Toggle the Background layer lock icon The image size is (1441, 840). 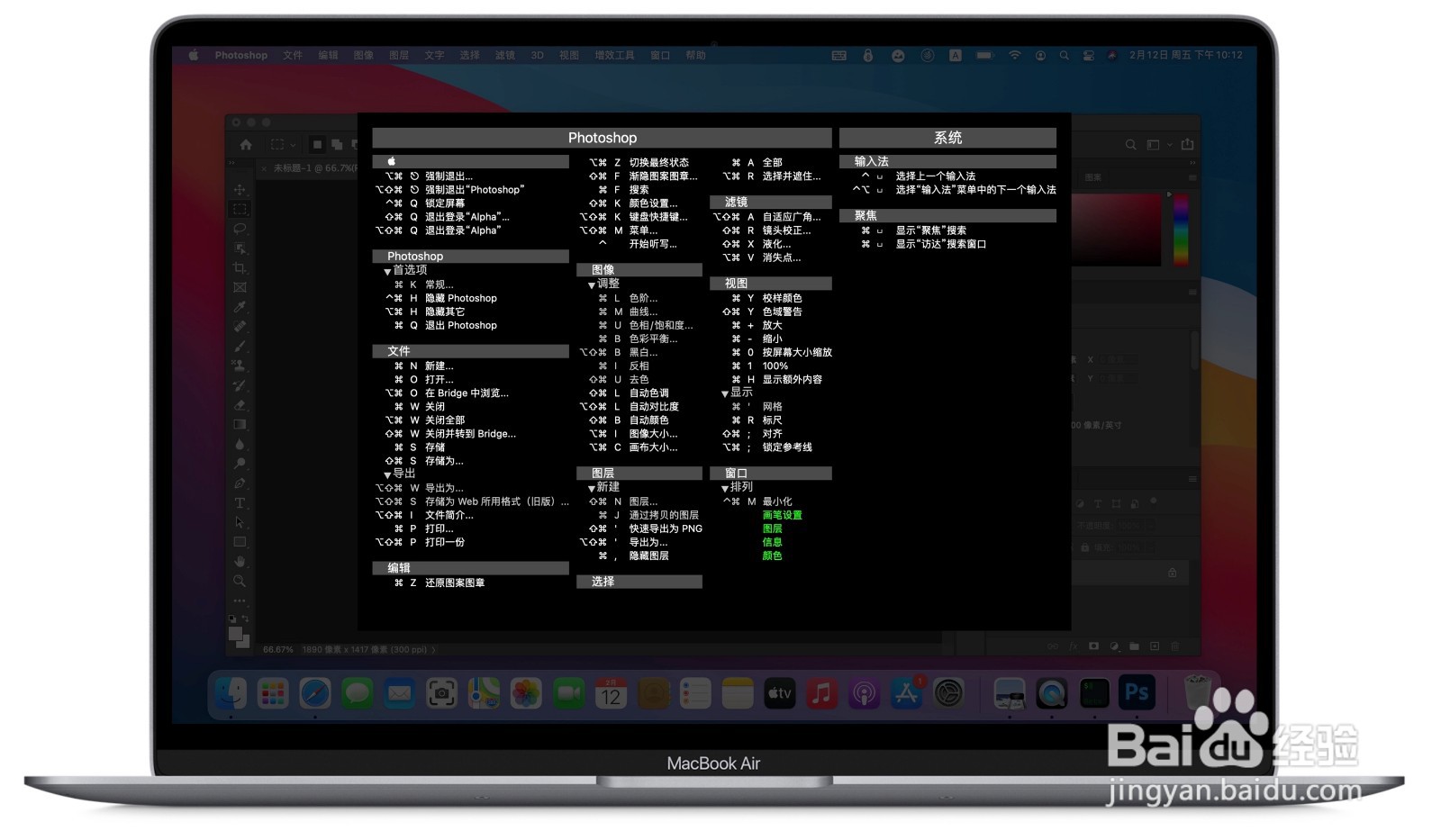pyautogui.click(x=1172, y=573)
